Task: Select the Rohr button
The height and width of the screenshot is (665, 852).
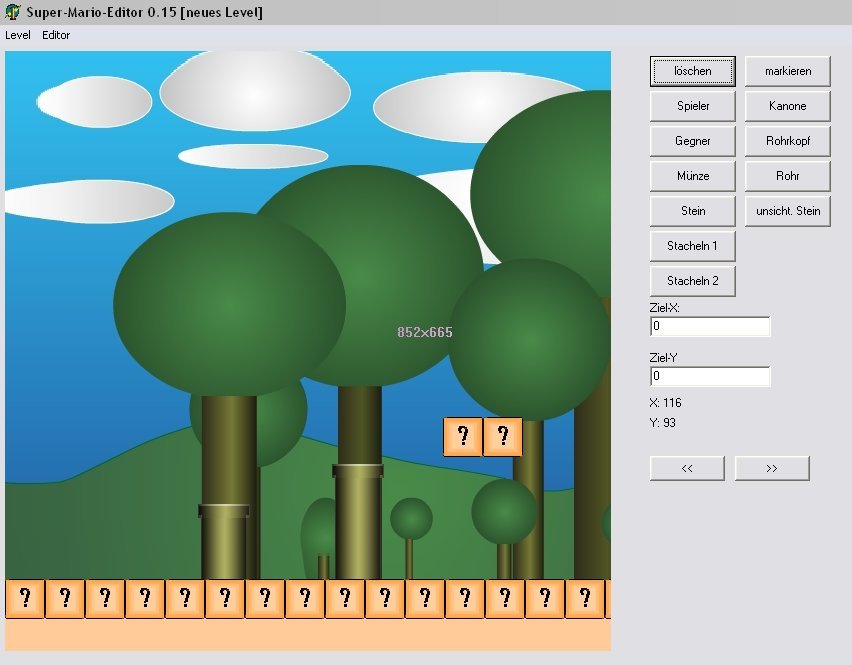Action: (x=788, y=176)
